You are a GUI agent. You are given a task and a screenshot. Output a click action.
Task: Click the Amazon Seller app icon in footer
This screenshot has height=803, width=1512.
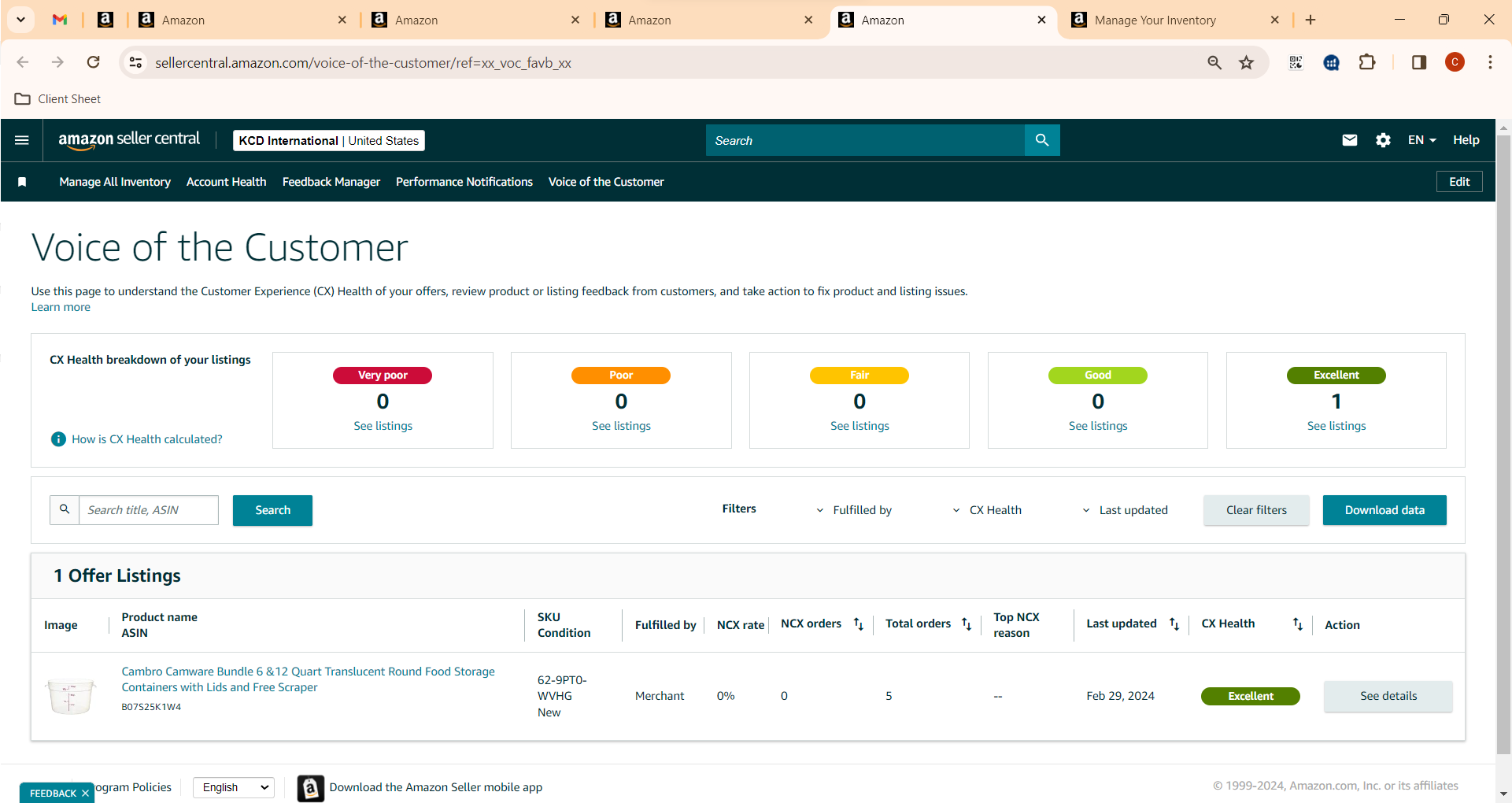311,787
